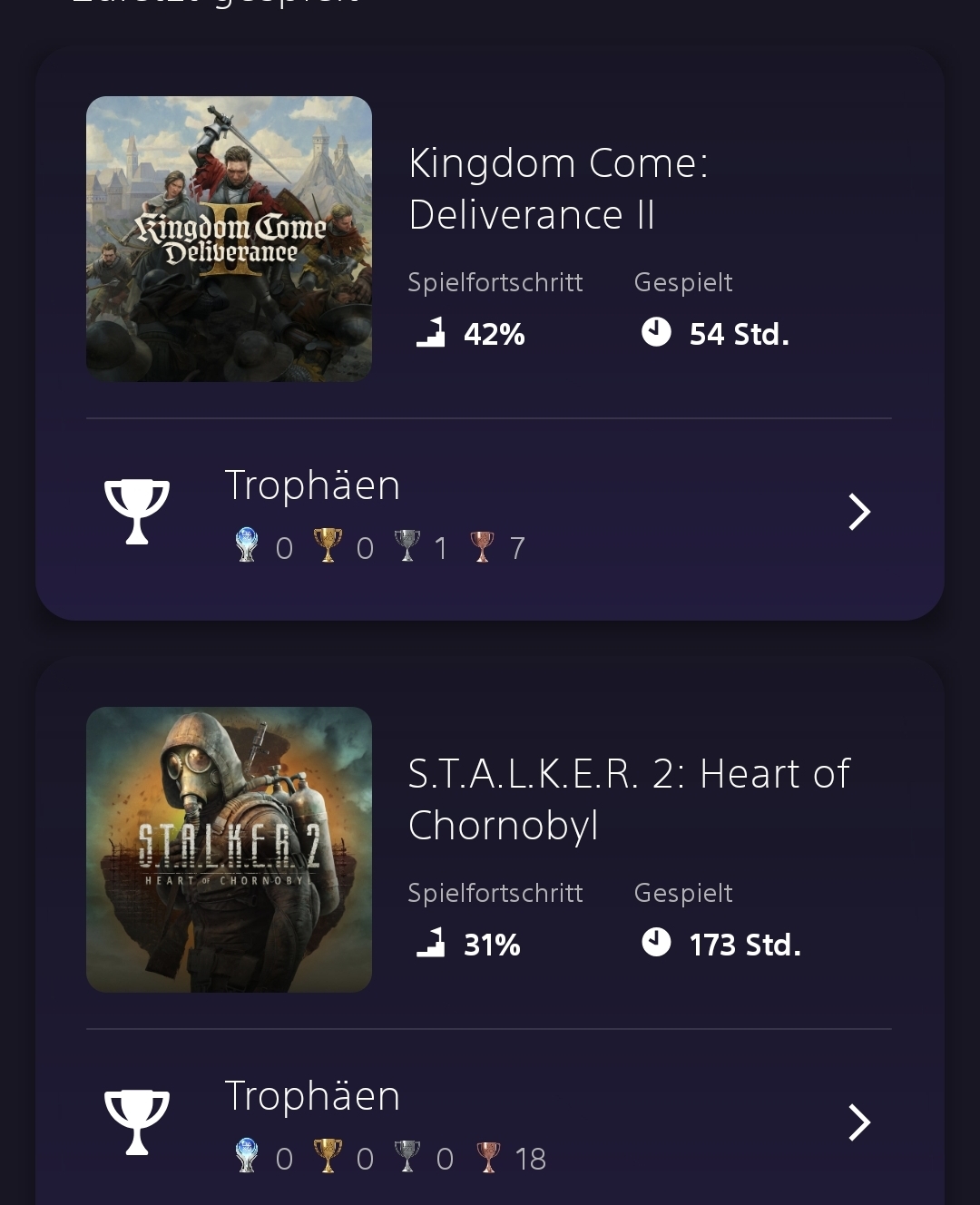This screenshot has height=1205, width=980.
Task: Open Trophäen label under Kingdom Come
Action: pos(312,485)
